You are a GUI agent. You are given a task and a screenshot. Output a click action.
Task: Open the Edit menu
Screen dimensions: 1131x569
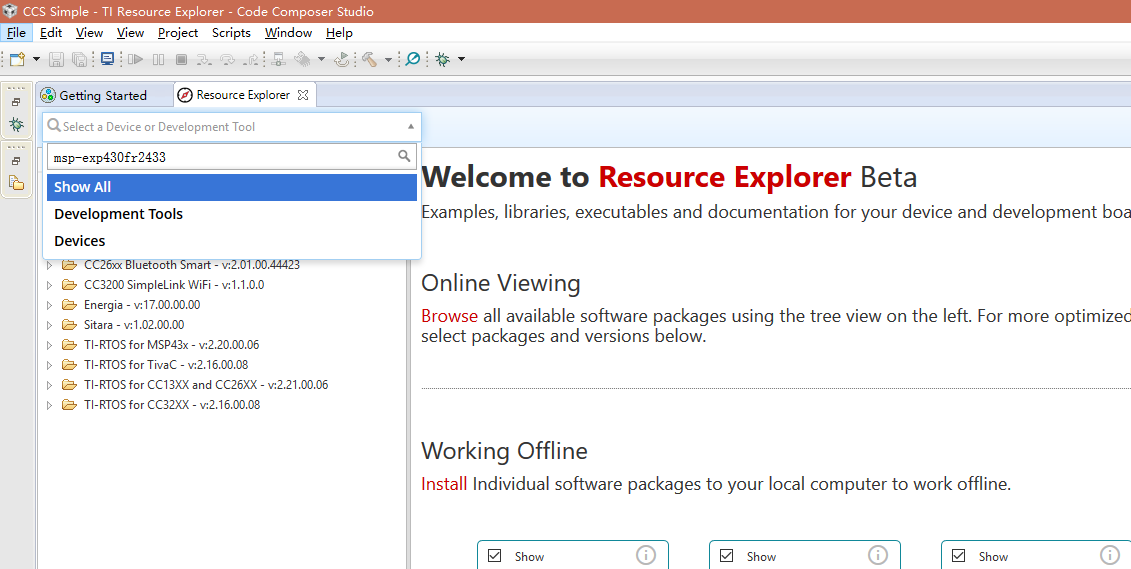[50, 32]
